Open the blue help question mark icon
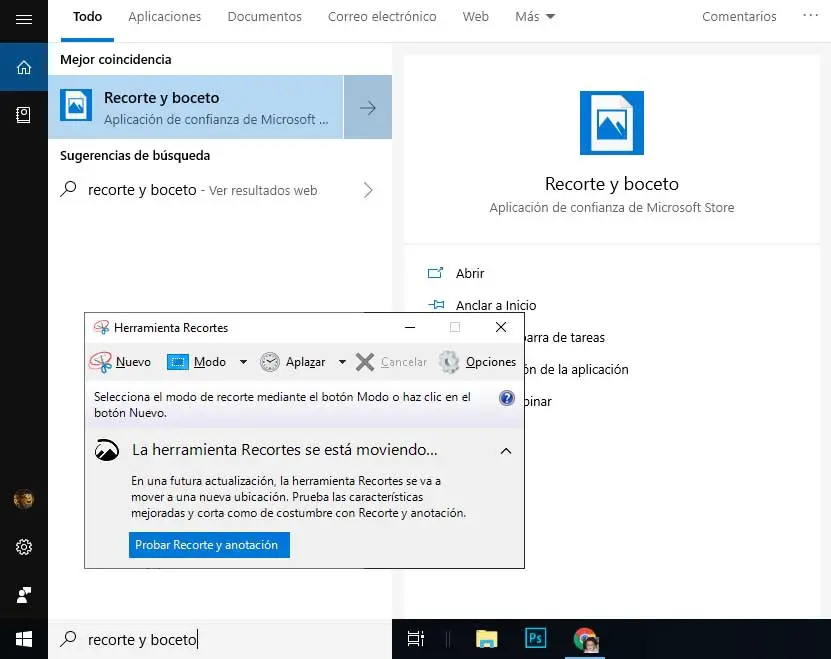The image size is (831, 659). pyautogui.click(x=507, y=398)
